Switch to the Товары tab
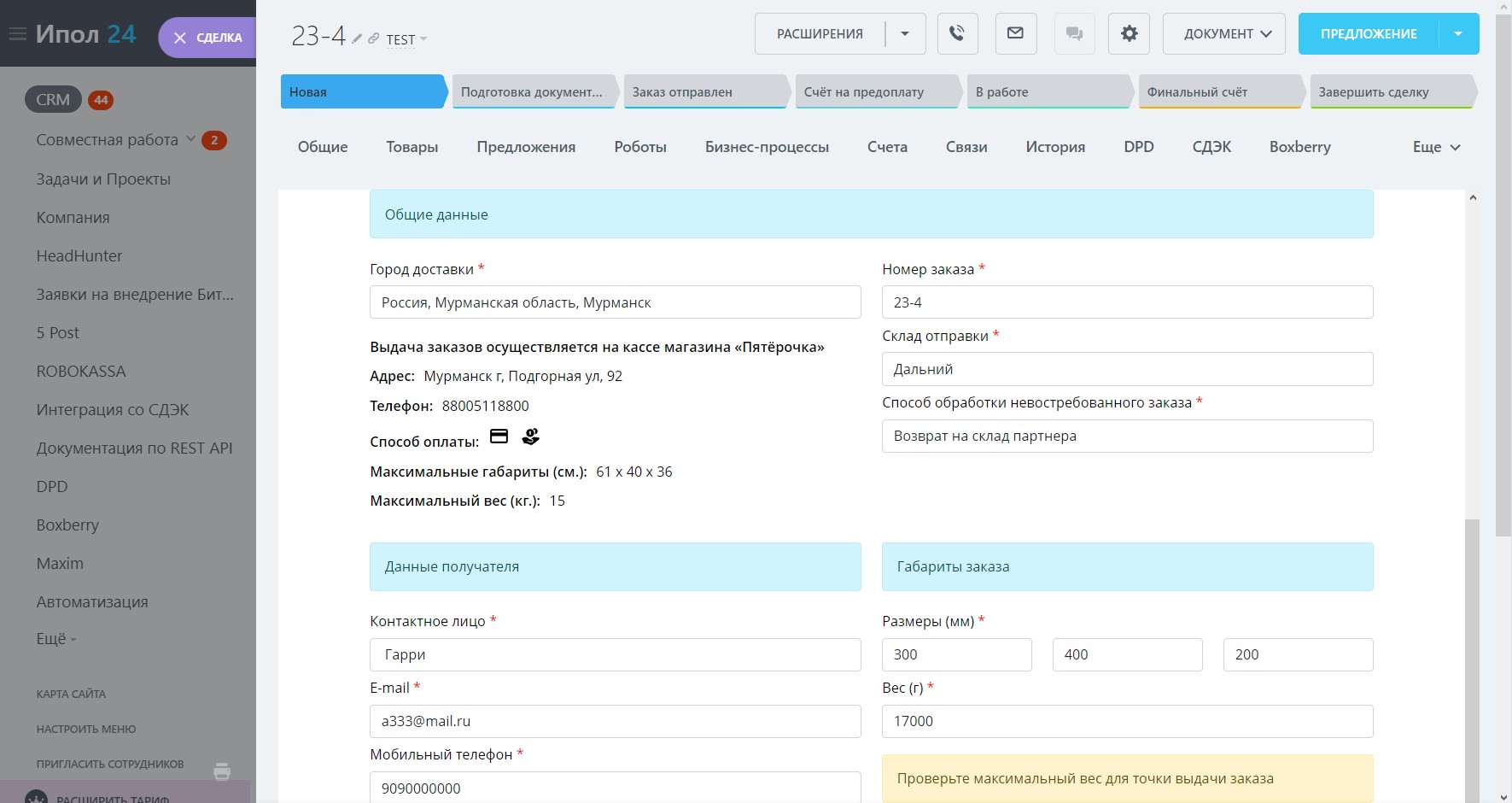This screenshot has width=1512, height=803. [412, 147]
